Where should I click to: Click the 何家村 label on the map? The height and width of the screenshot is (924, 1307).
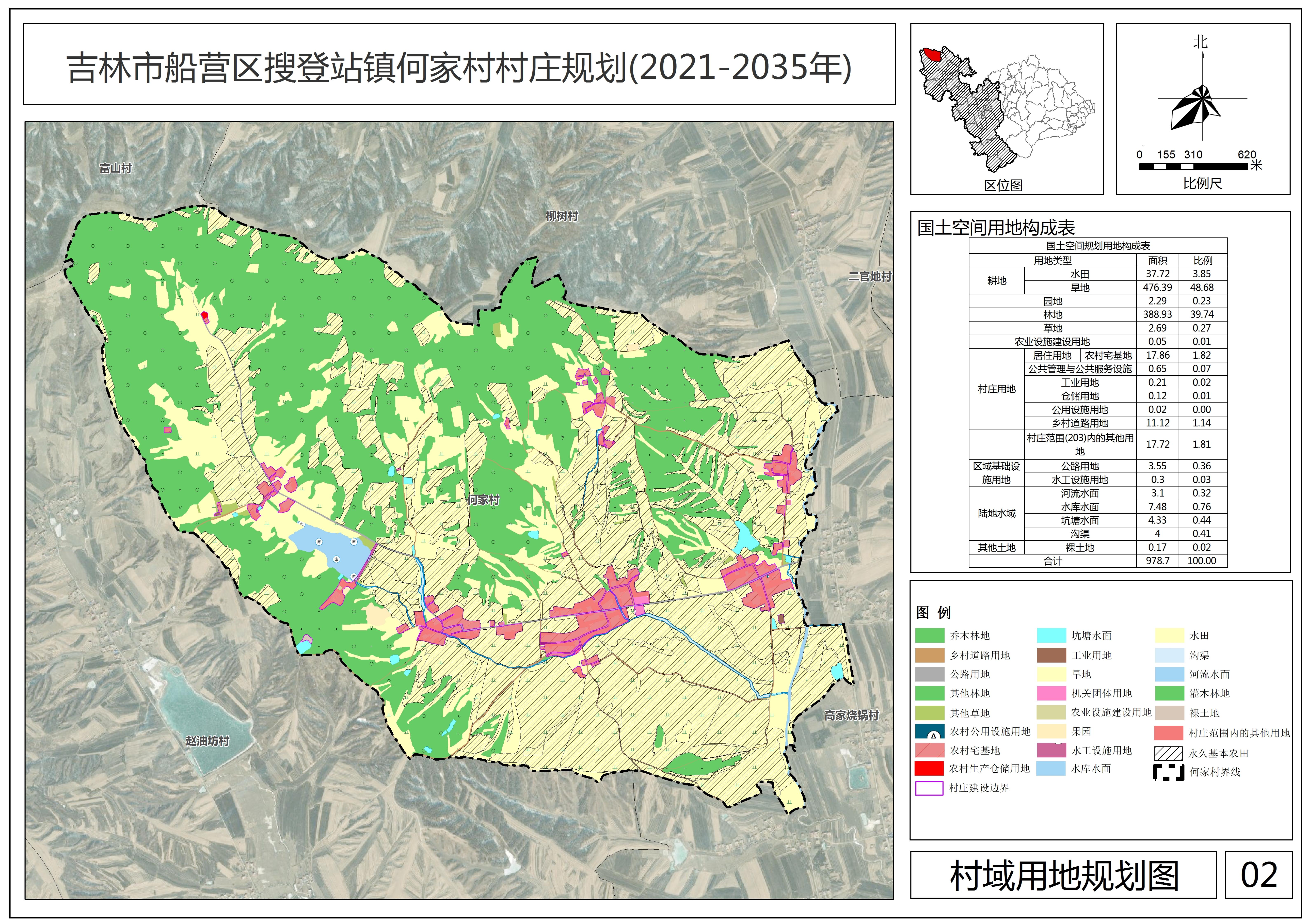[x=483, y=500]
